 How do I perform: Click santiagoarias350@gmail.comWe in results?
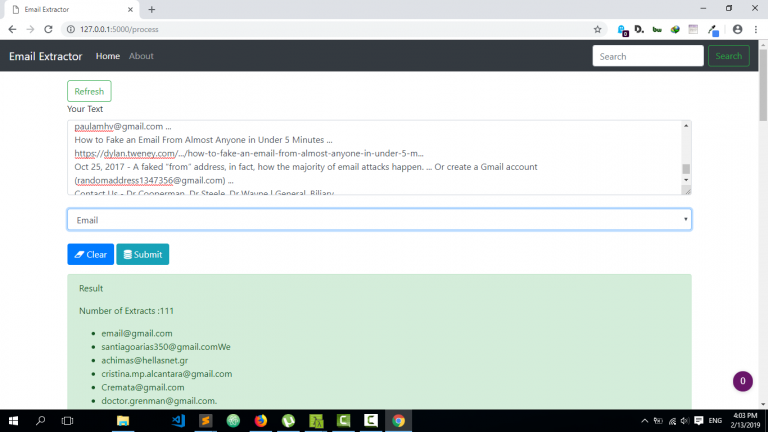point(166,347)
